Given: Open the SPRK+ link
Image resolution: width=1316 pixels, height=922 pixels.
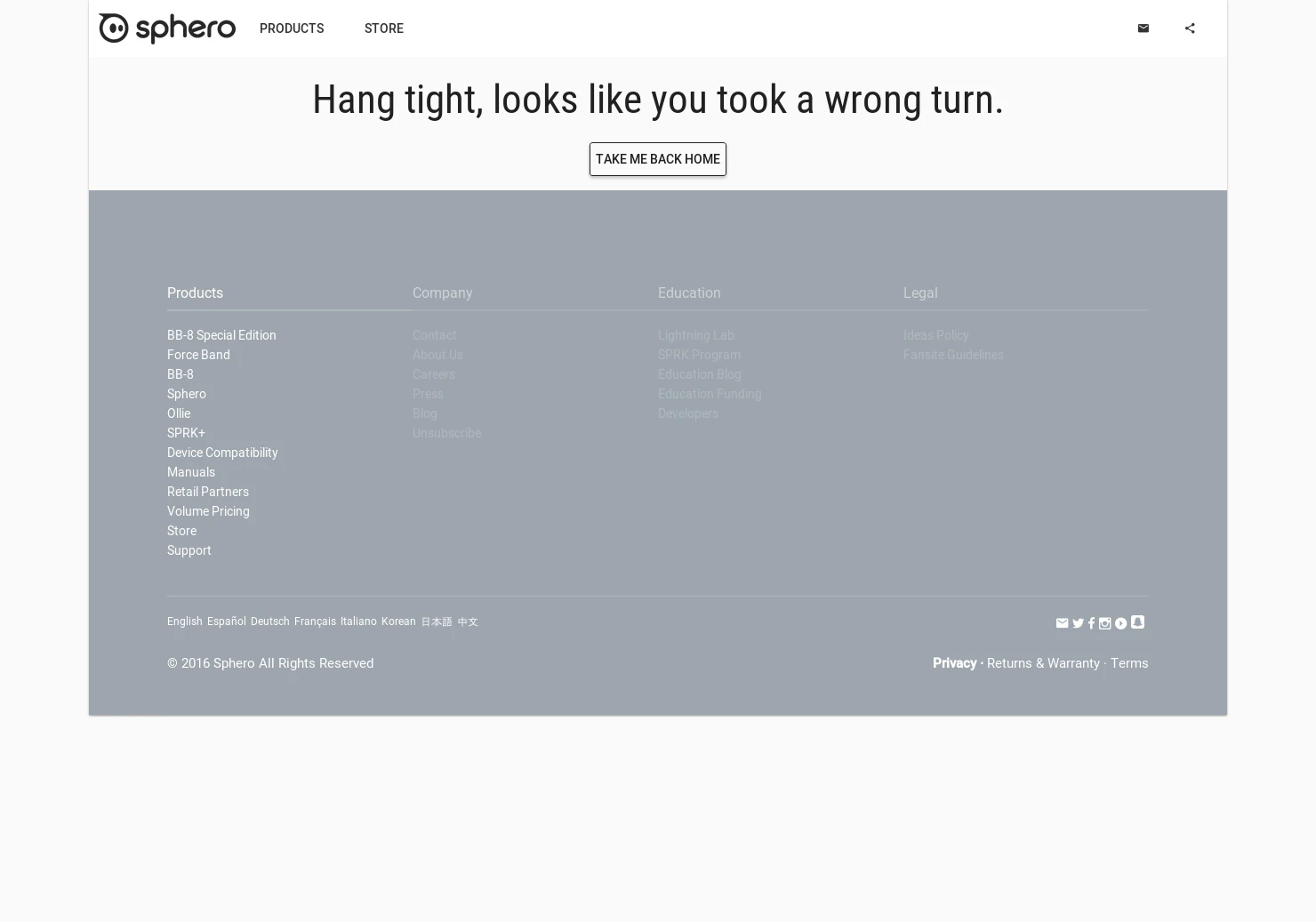Looking at the screenshot, I should coord(186,433).
